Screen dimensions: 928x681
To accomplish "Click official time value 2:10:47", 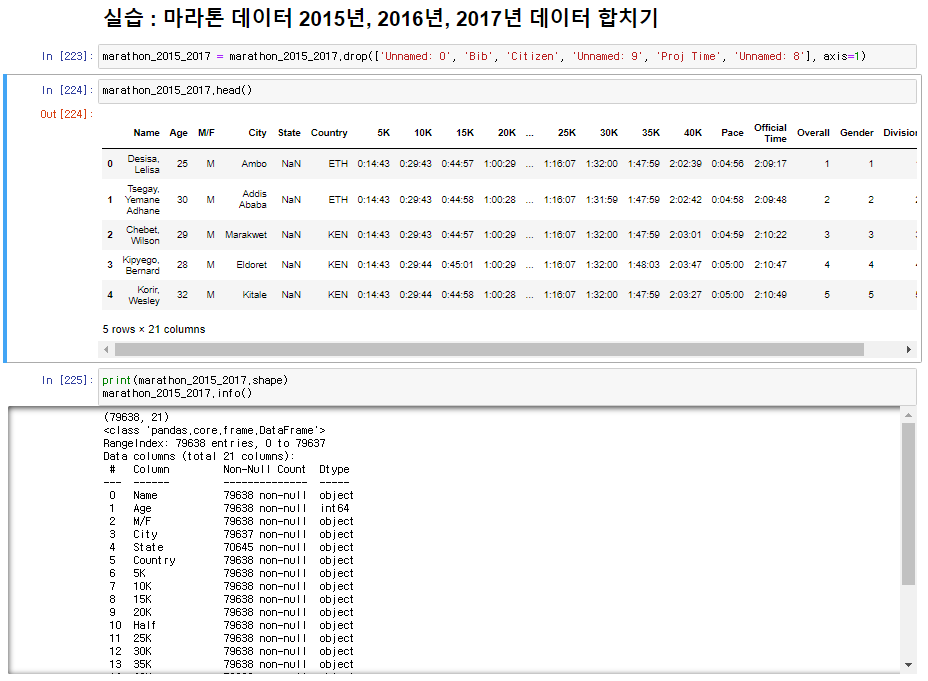I will [x=770, y=265].
